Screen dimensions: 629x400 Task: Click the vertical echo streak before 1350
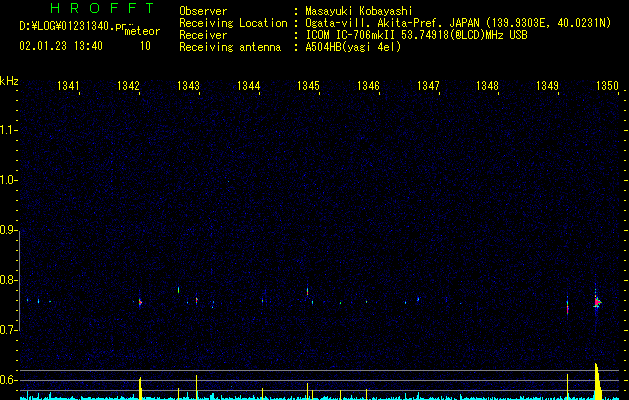(568, 306)
